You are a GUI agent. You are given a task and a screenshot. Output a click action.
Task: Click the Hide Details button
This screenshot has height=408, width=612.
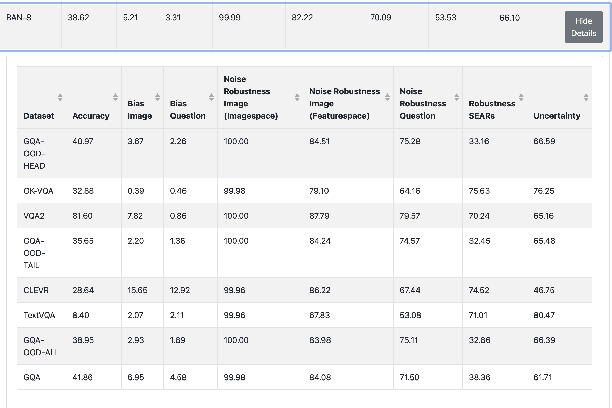(x=583, y=27)
